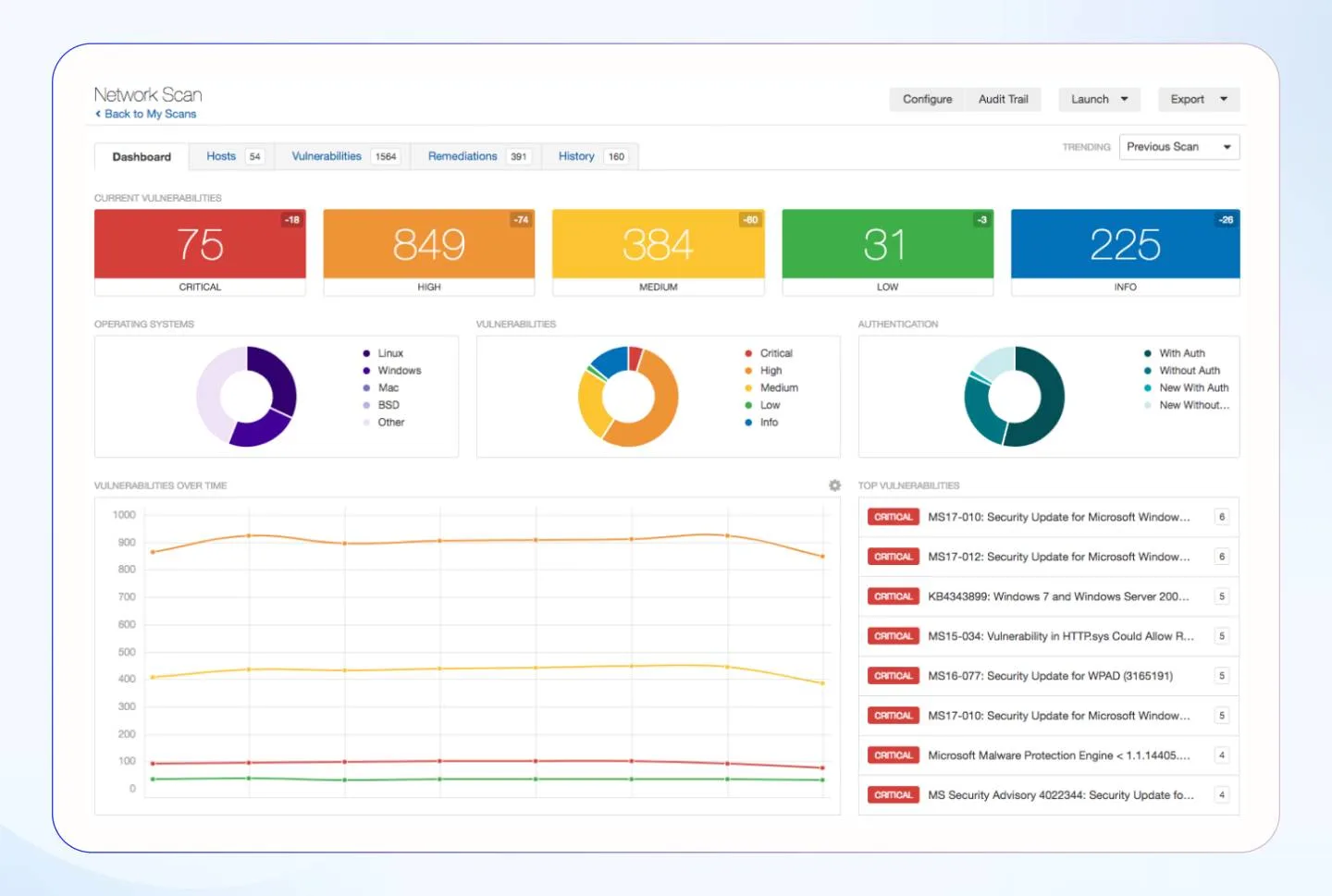Image resolution: width=1332 pixels, height=896 pixels.
Task: Click the Linux legend dot in Operating Systems
Action: coord(367,353)
